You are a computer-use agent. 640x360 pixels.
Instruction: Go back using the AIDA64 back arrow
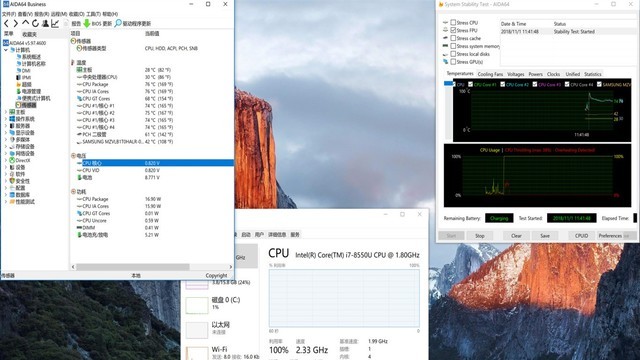click(x=7, y=24)
